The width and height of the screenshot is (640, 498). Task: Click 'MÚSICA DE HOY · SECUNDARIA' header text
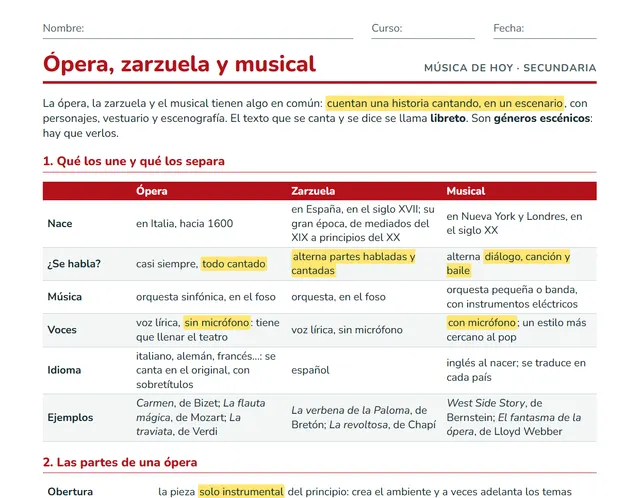pos(510,68)
